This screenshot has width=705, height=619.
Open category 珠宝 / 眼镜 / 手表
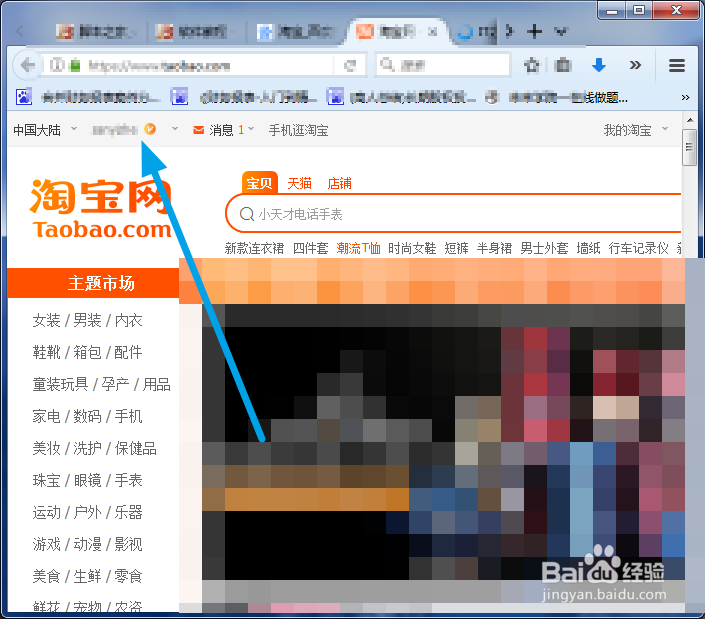pos(87,481)
